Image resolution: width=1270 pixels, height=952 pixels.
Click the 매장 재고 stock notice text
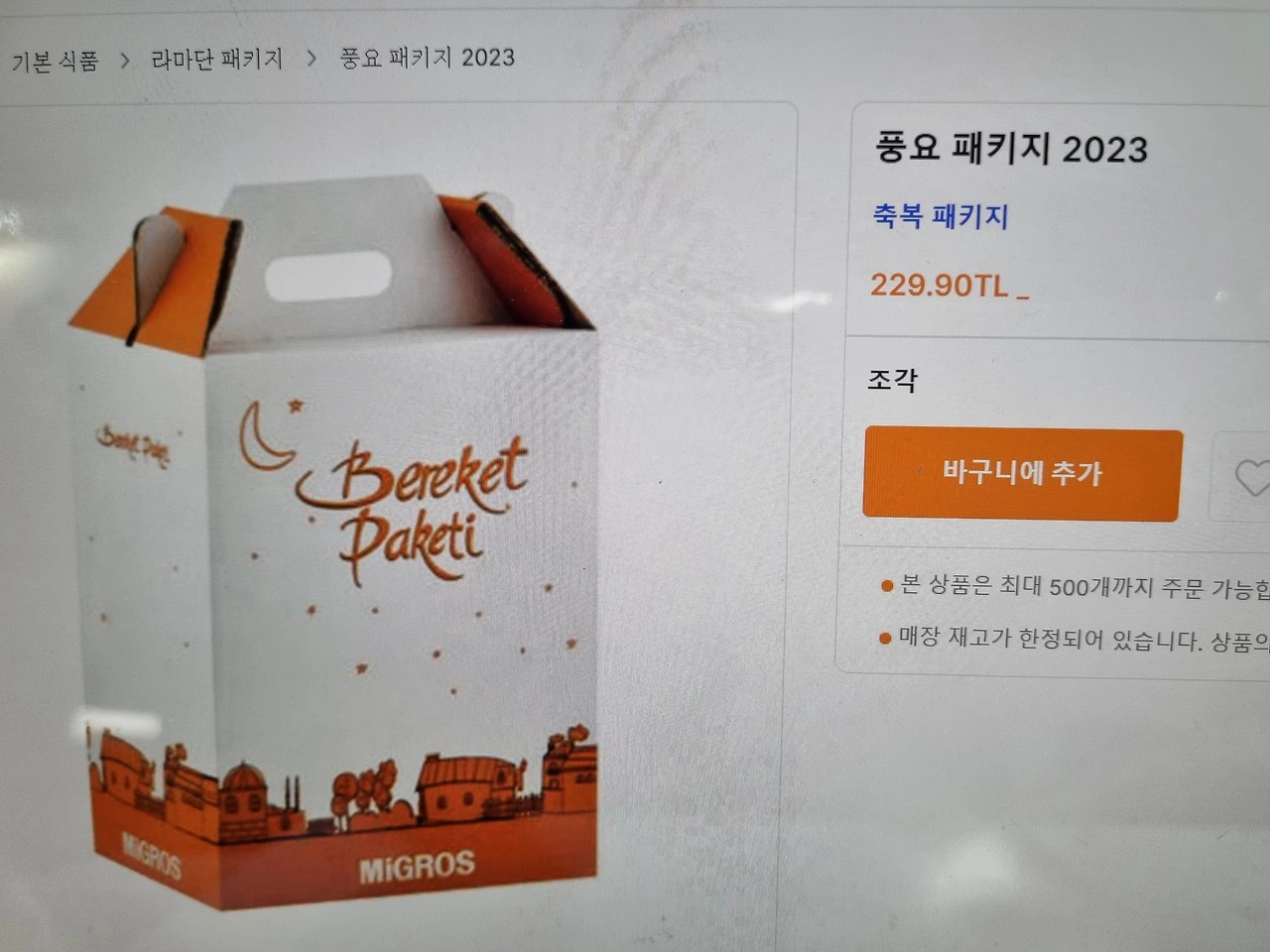point(1083,639)
